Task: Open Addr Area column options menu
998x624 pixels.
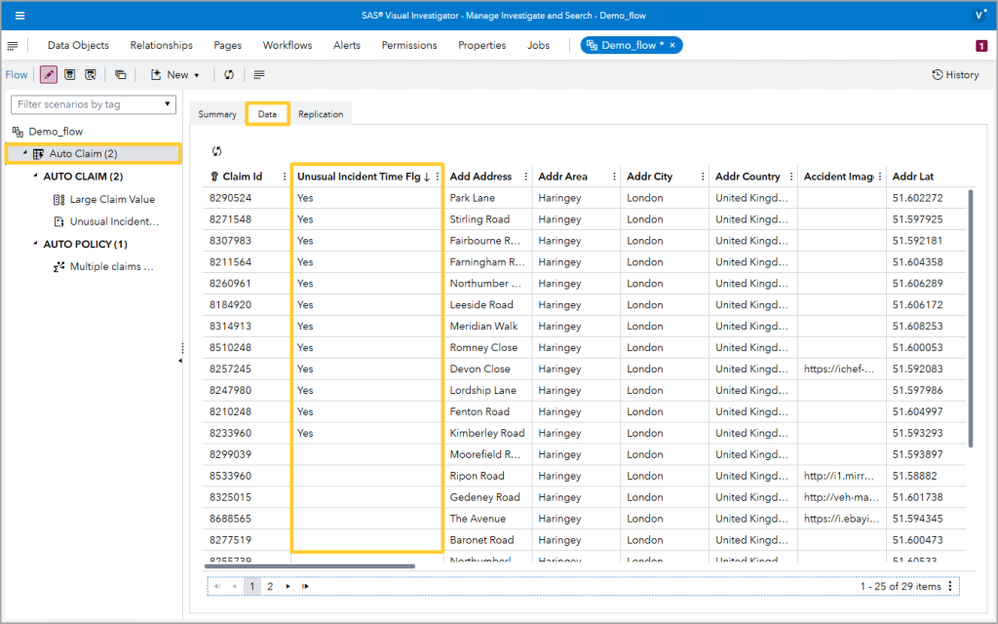Action: click(x=614, y=176)
